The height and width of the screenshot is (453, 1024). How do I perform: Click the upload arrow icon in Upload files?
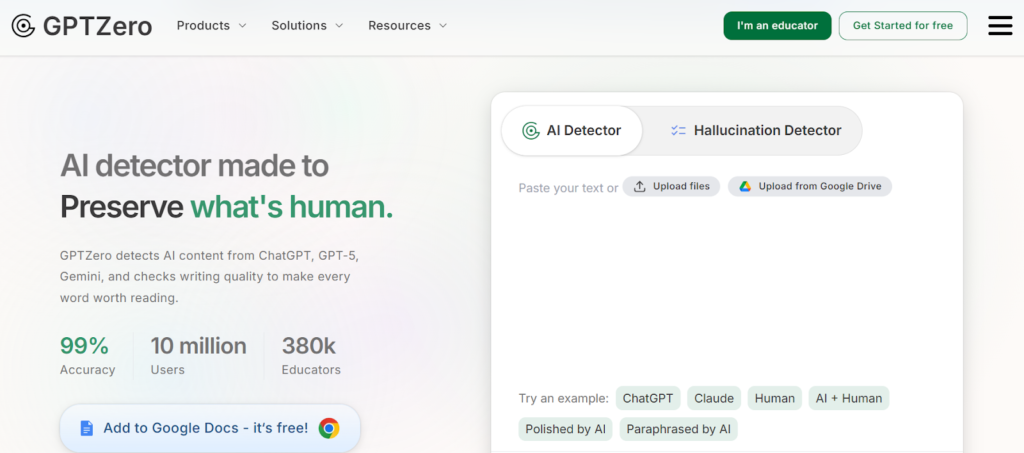640,187
